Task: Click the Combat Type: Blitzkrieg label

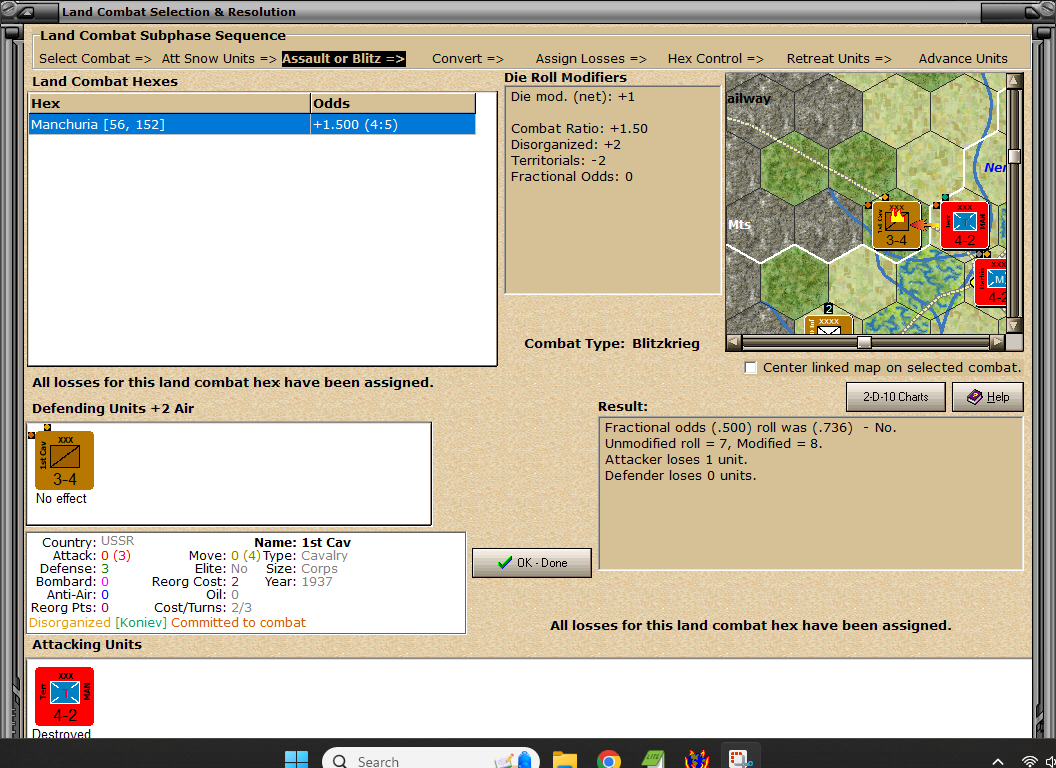Action: [612, 344]
